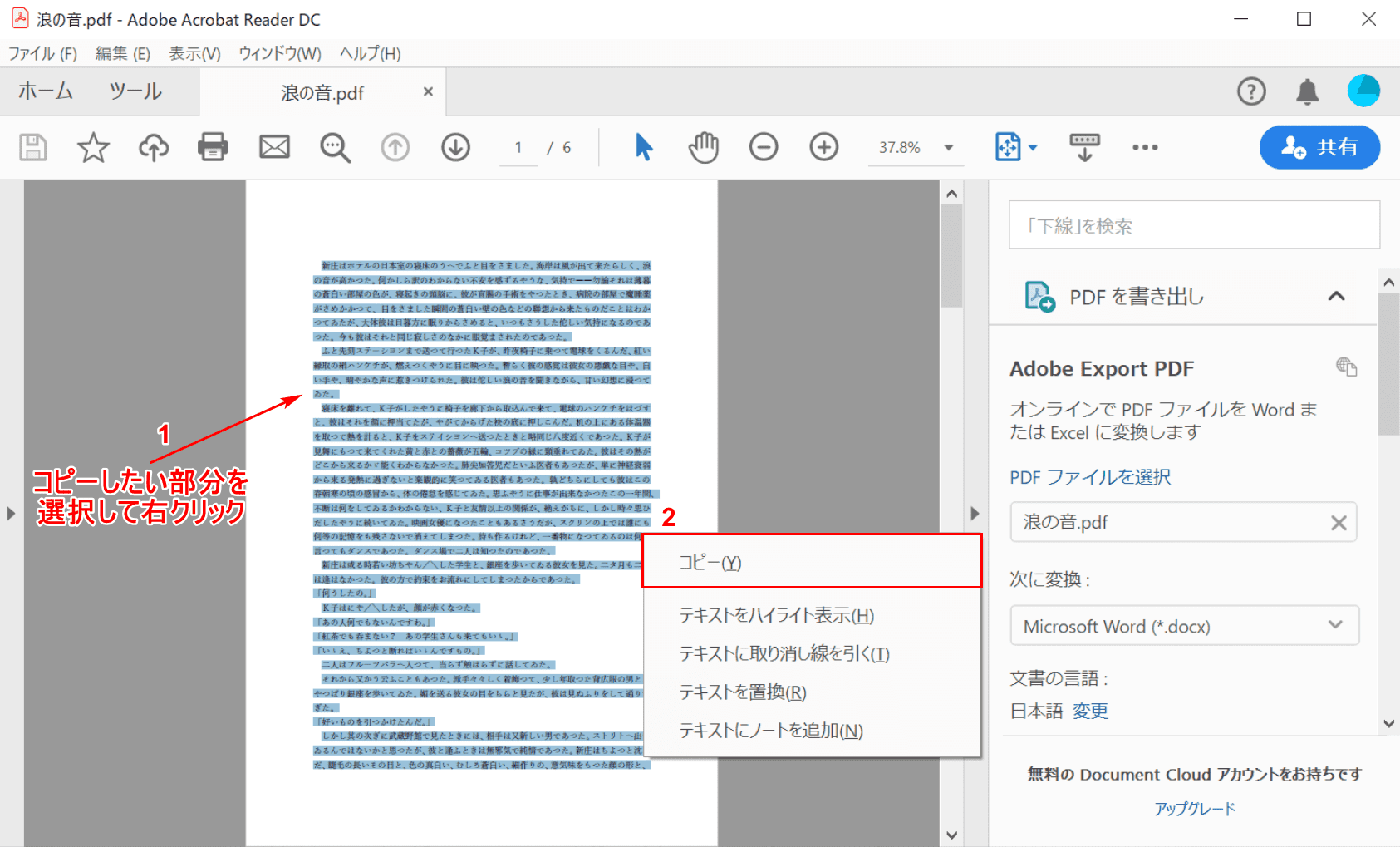Activate the Hand pan tool
This screenshot has width=1400, height=847.
tap(703, 148)
